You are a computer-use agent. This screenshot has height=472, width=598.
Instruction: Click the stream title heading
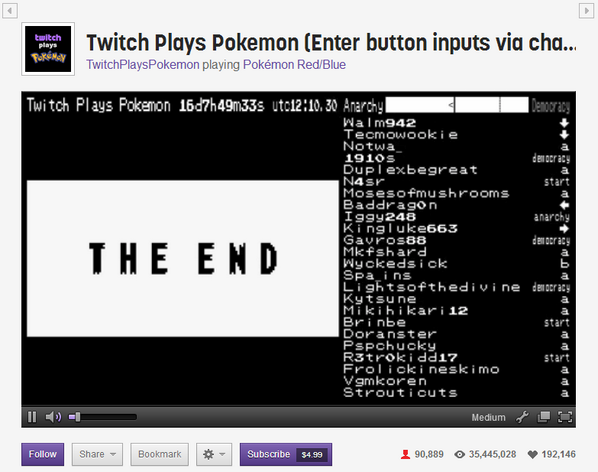(331, 42)
